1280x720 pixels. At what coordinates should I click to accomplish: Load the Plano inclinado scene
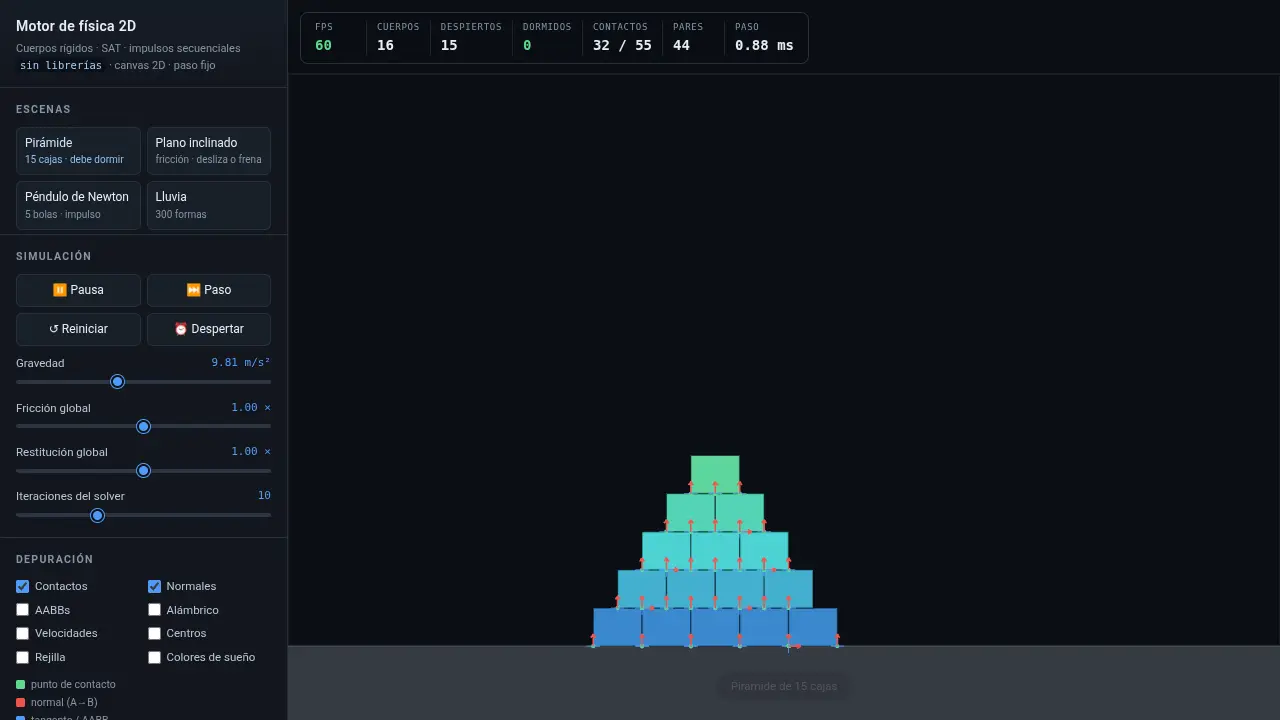tap(209, 151)
